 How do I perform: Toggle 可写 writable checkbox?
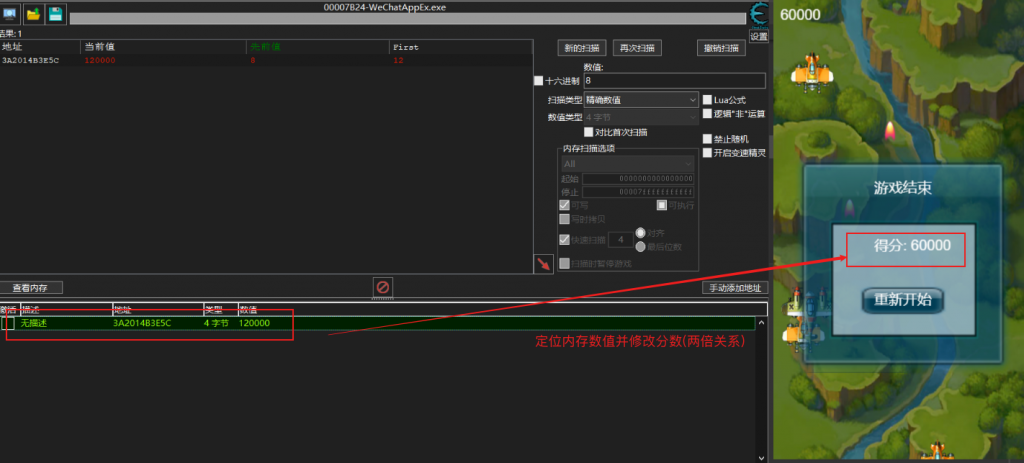point(564,205)
